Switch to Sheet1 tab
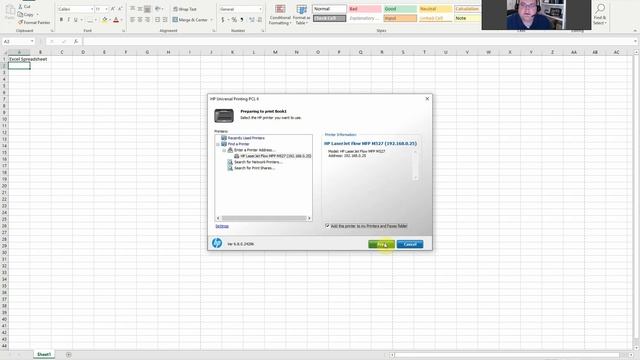The width and height of the screenshot is (640, 360). click(44, 354)
